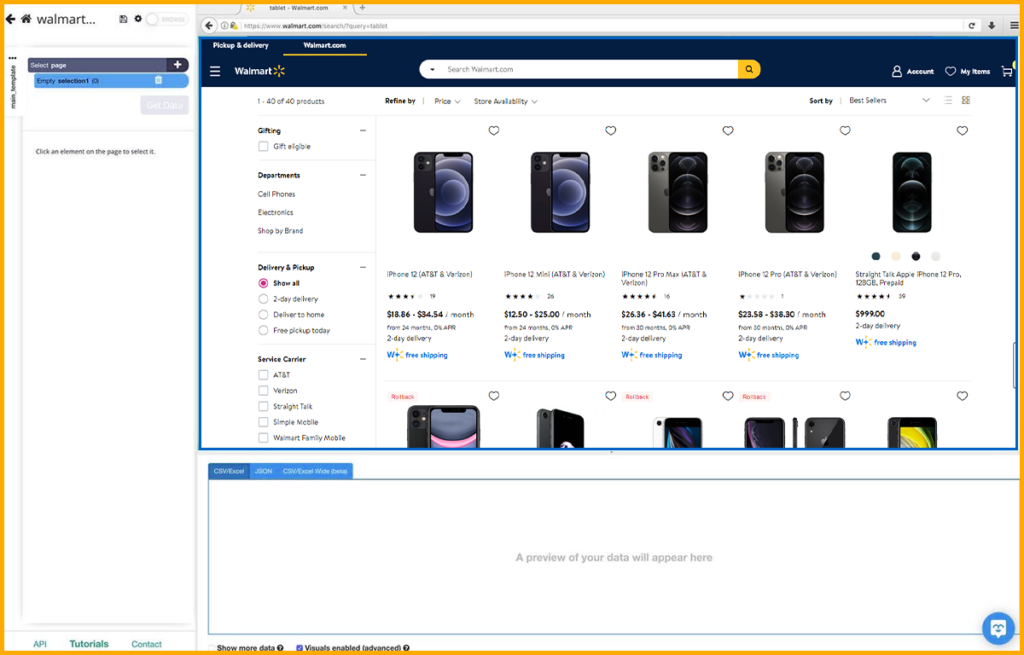Image resolution: width=1024 pixels, height=655 pixels.
Task: Open the search department dropdown arrow
Action: tap(432, 69)
